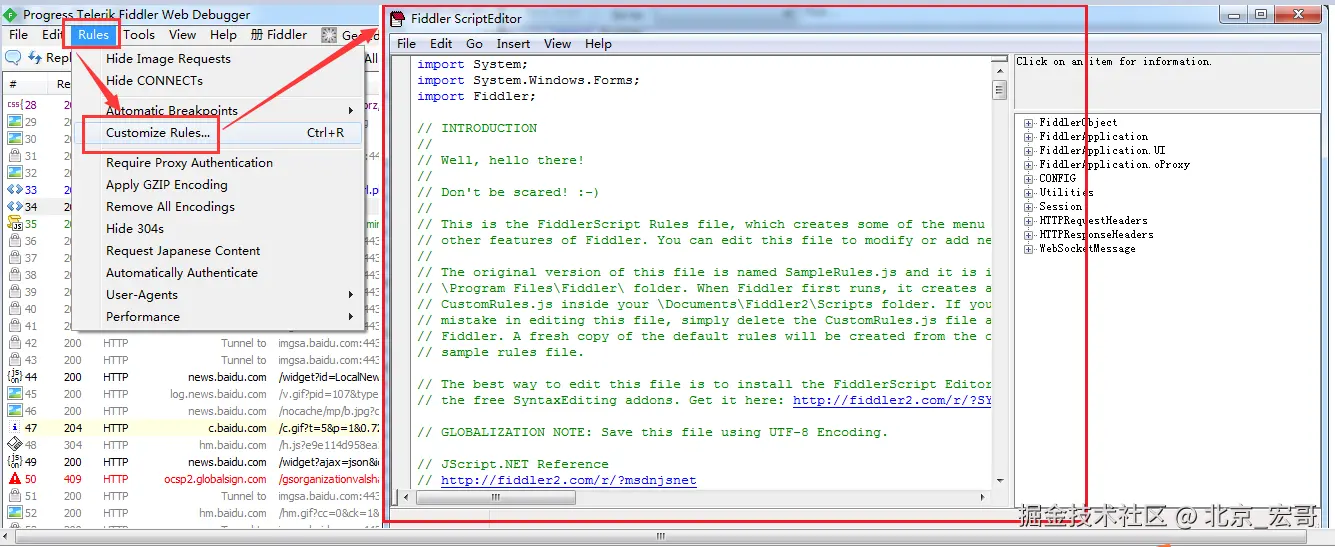Open the User-Agents submenu
1335x547 pixels.
click(x=218, y=295)
